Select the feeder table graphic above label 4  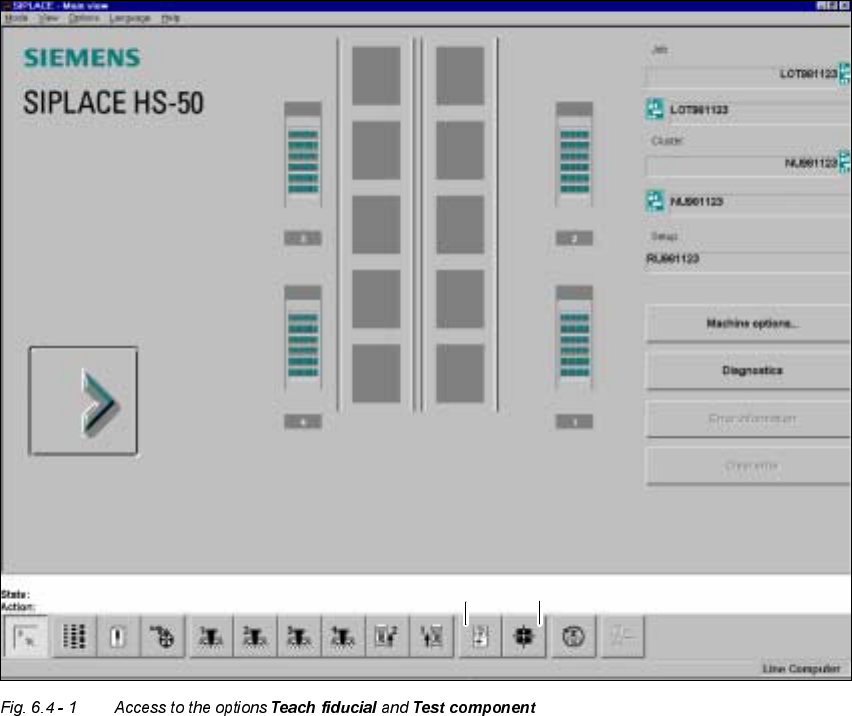[303, 338]
